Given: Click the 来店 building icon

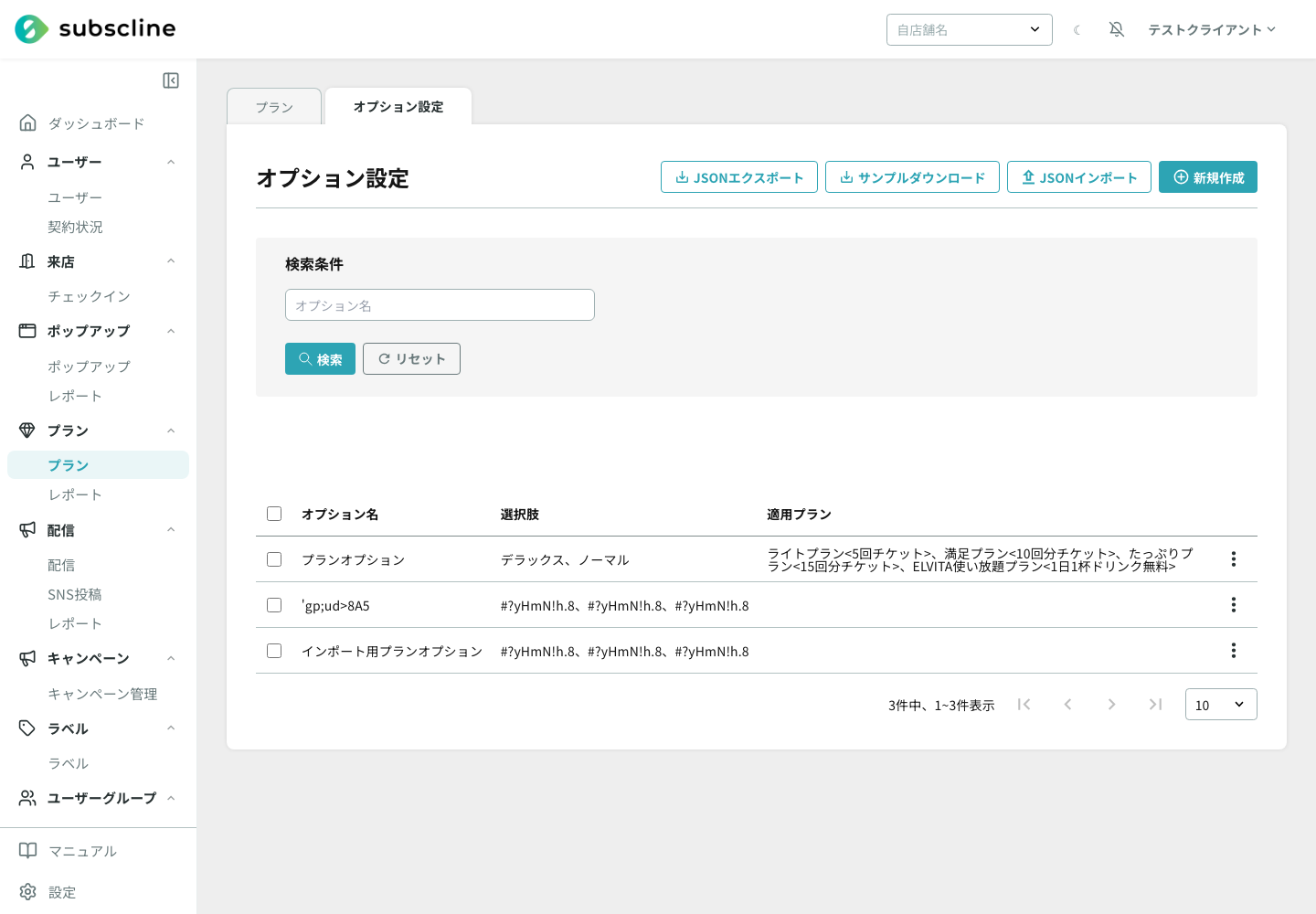Looking at the screenshot, I should [28, 261].
